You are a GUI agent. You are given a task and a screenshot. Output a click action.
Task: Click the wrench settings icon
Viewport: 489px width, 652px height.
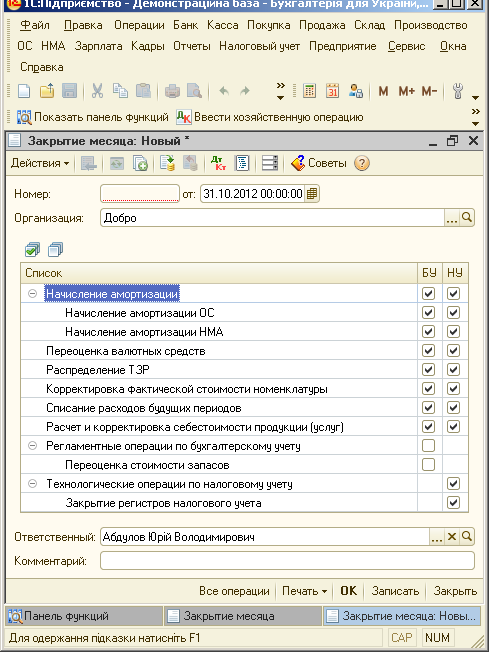point(458,91)
